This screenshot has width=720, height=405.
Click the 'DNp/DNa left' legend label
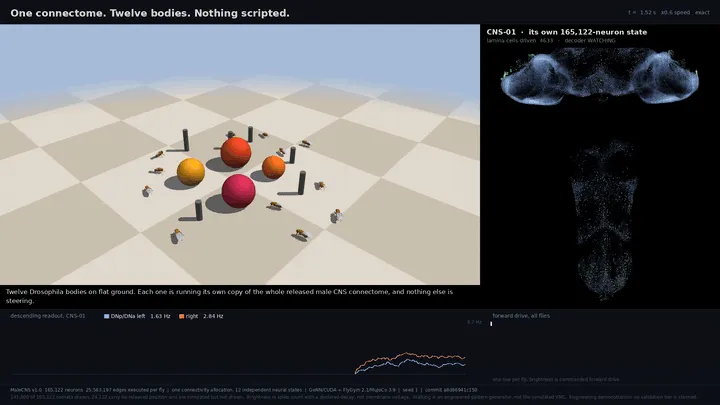128,316
